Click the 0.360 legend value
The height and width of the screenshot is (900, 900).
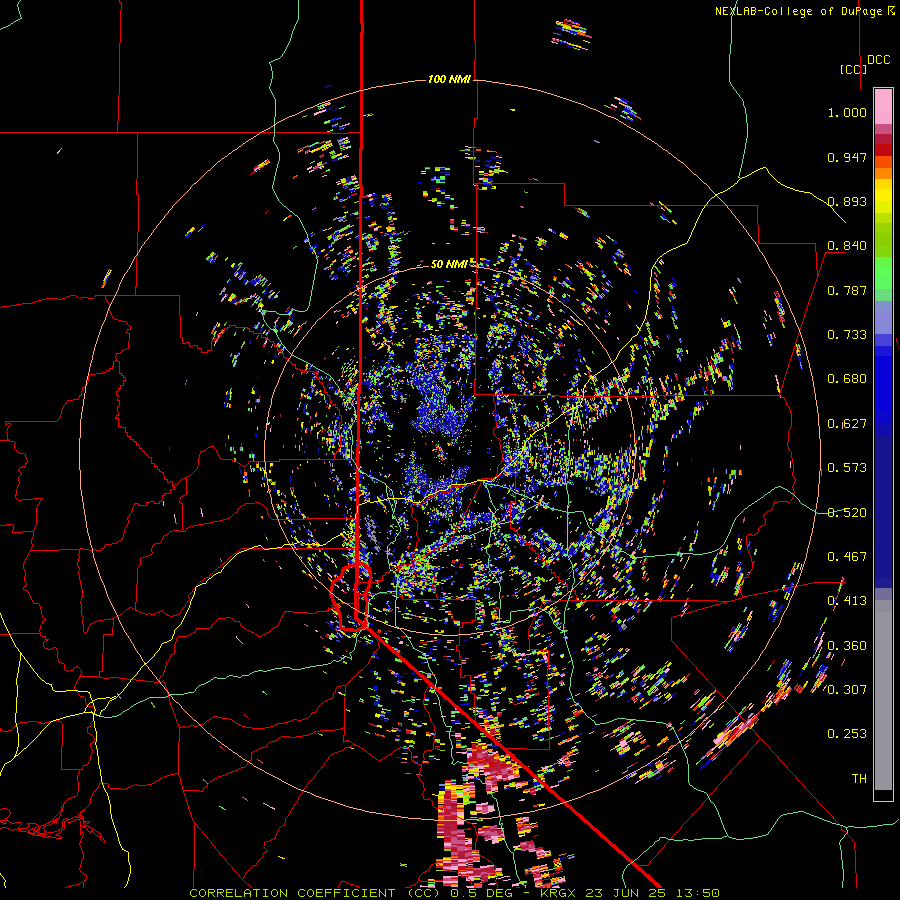847,646
